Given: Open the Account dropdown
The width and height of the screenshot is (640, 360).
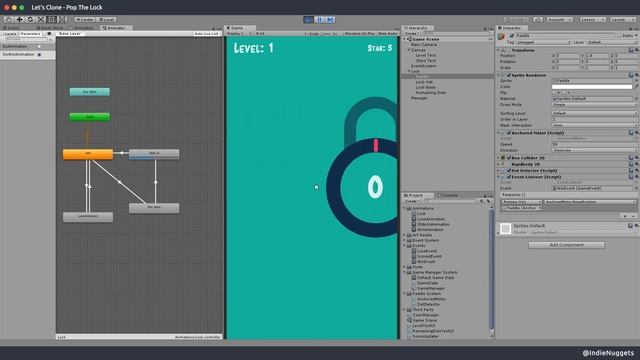Looking at the screenshot, I should (x=559, y=19).
